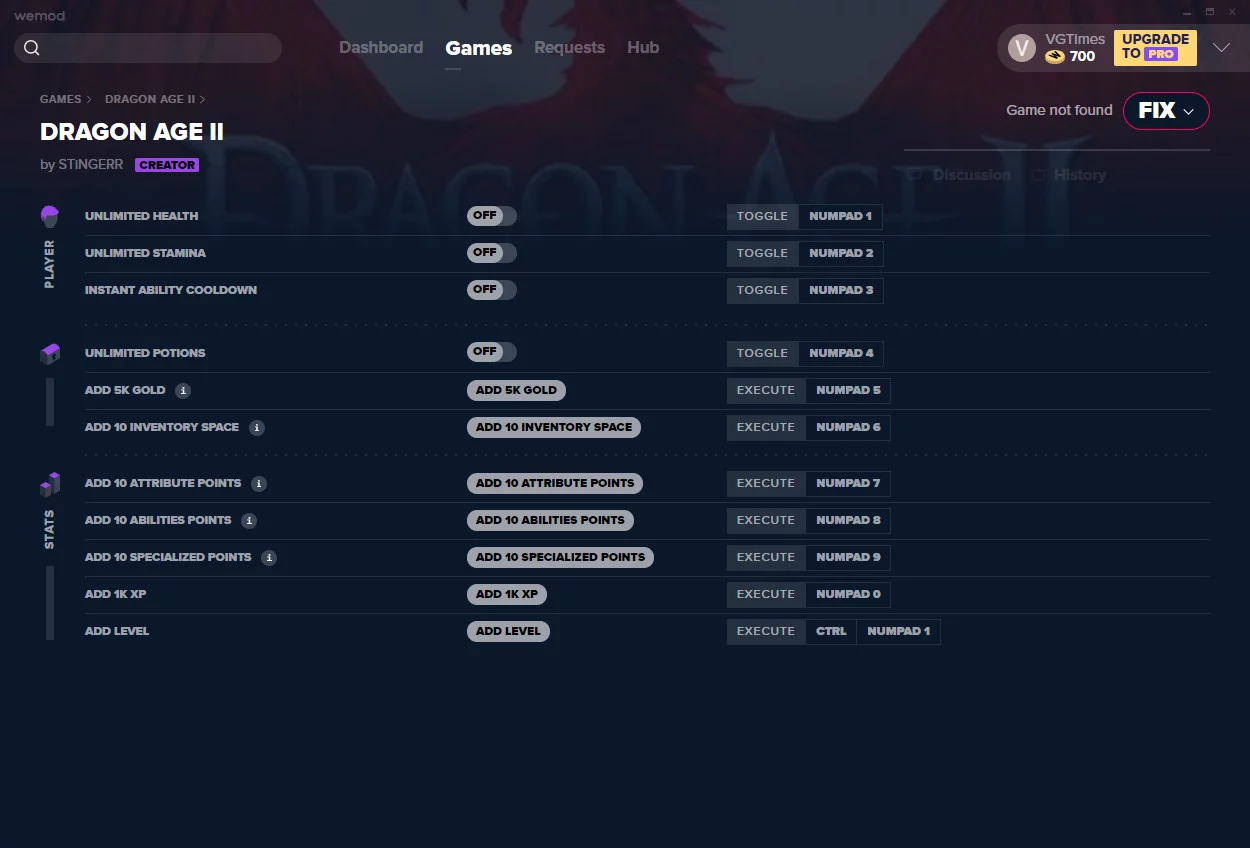Change the NUMPAD 2 hotkey binding
This screenshot has width=1250, height=848.
click(x=841, y=254)
